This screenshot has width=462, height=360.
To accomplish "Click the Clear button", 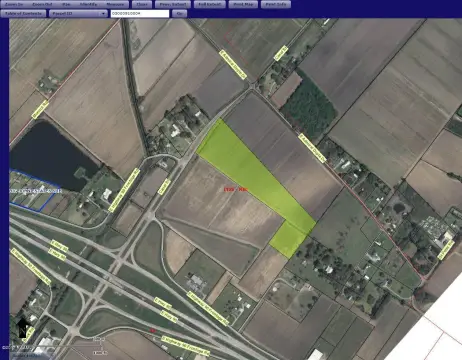I will tap(142, 4).
